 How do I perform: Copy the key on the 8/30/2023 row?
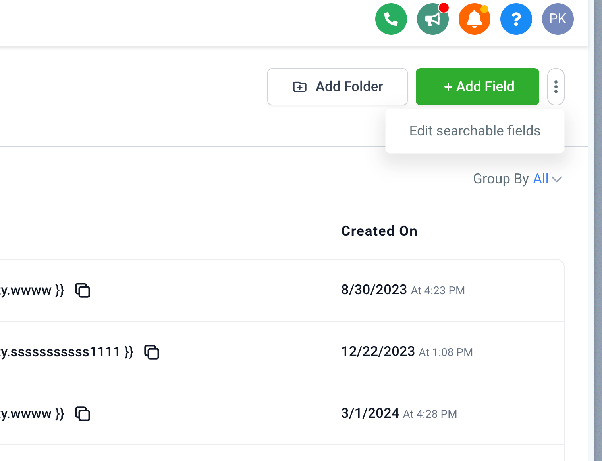tap(83, 290)
